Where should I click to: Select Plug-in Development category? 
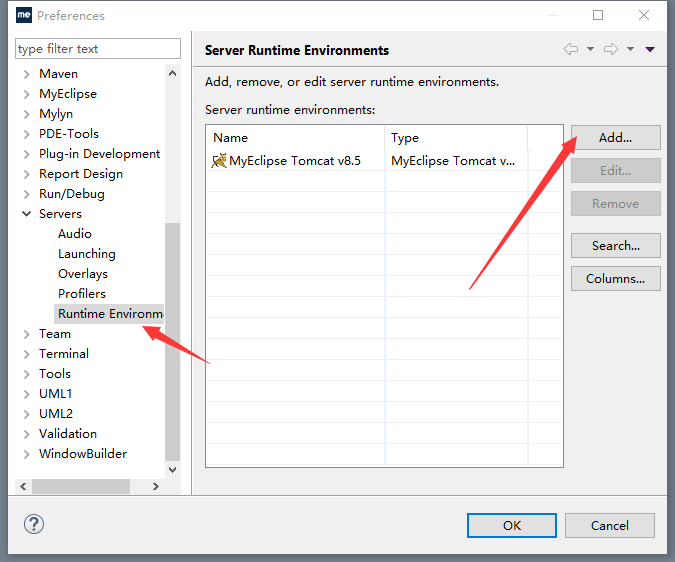coord(99,154)
